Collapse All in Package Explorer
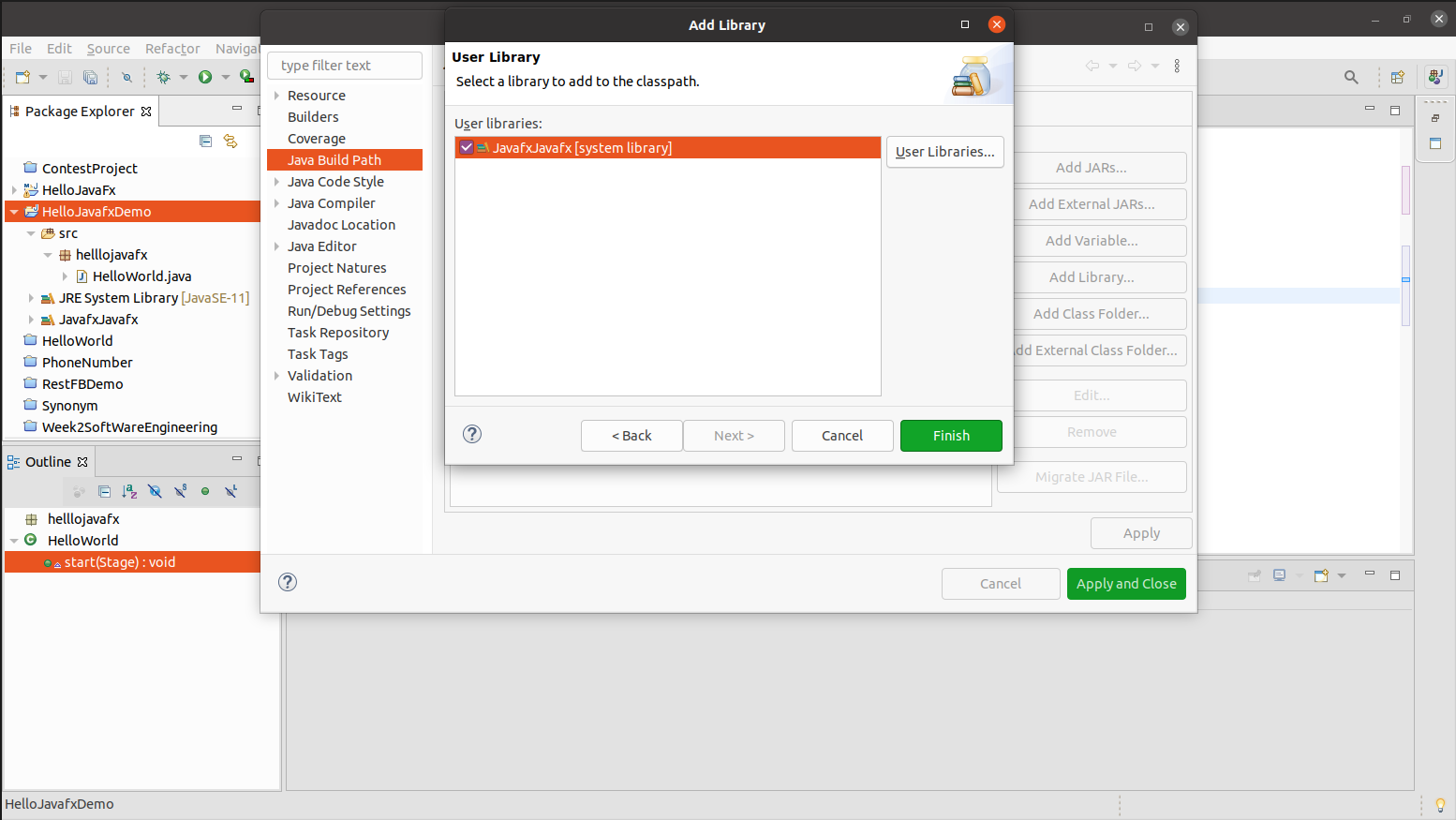This screenshot has height=820, width=1456. 205,141
